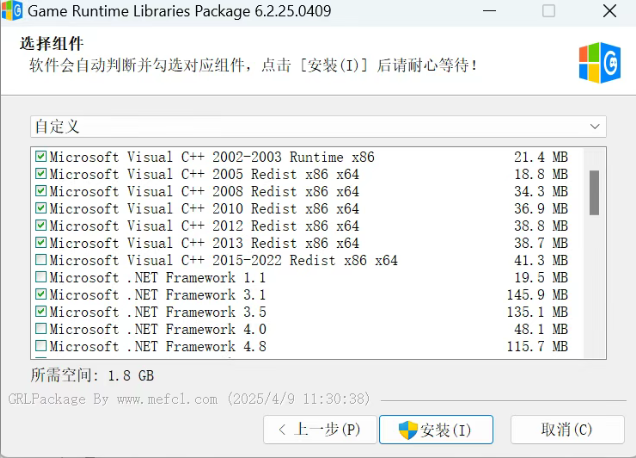Uncheck .NET Framework 3.1 checkbox

41,295
